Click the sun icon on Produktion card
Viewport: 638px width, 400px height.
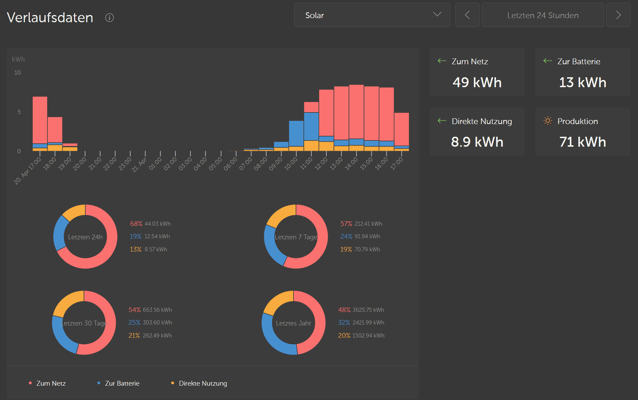coord(547,121)
